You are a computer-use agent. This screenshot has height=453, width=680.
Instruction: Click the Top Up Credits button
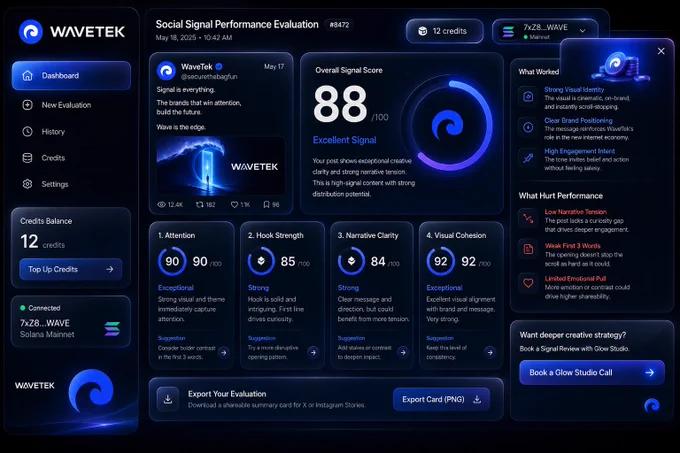tap(71, 269)
